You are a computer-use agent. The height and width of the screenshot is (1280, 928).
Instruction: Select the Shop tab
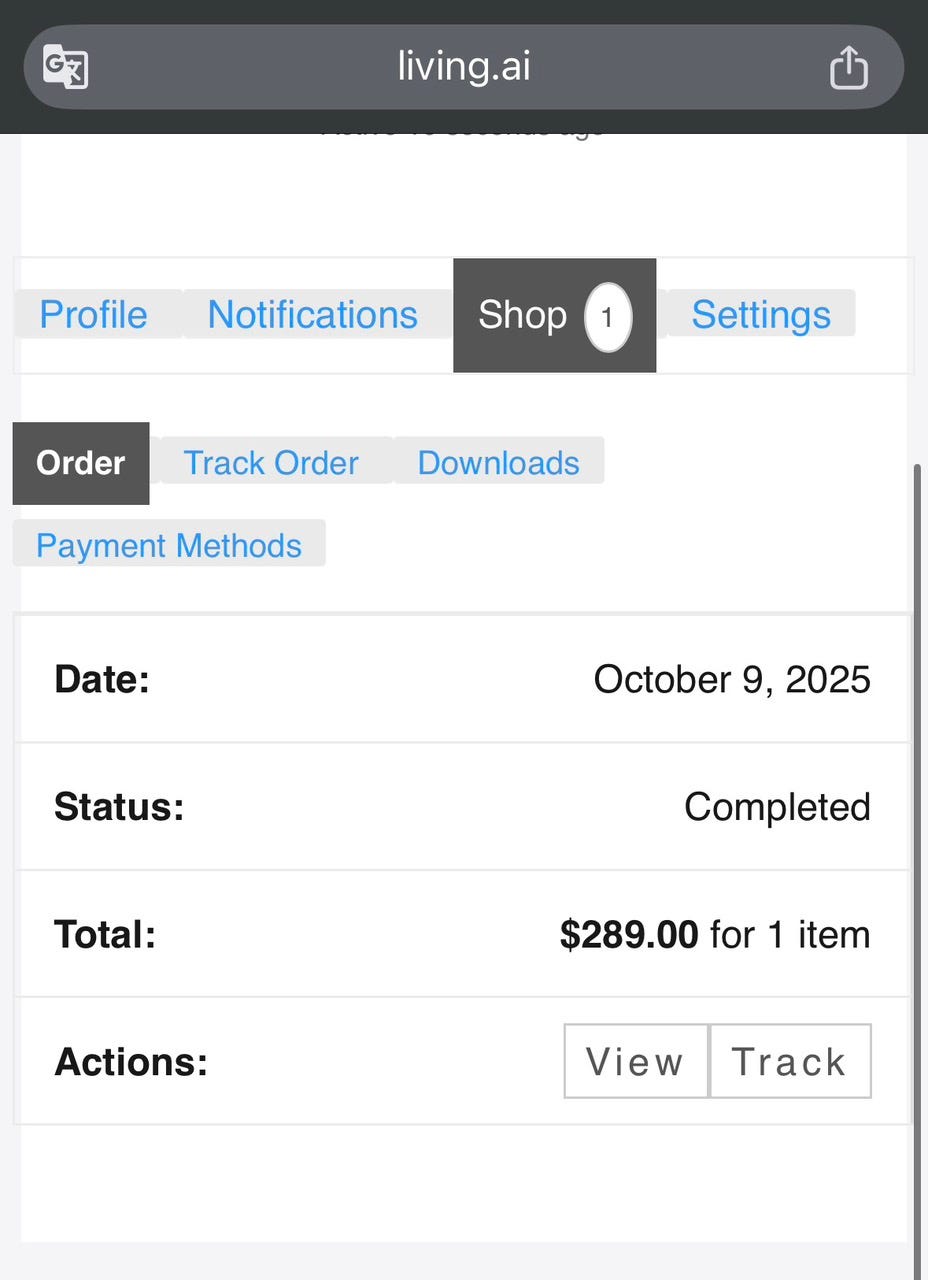[523, 315]
